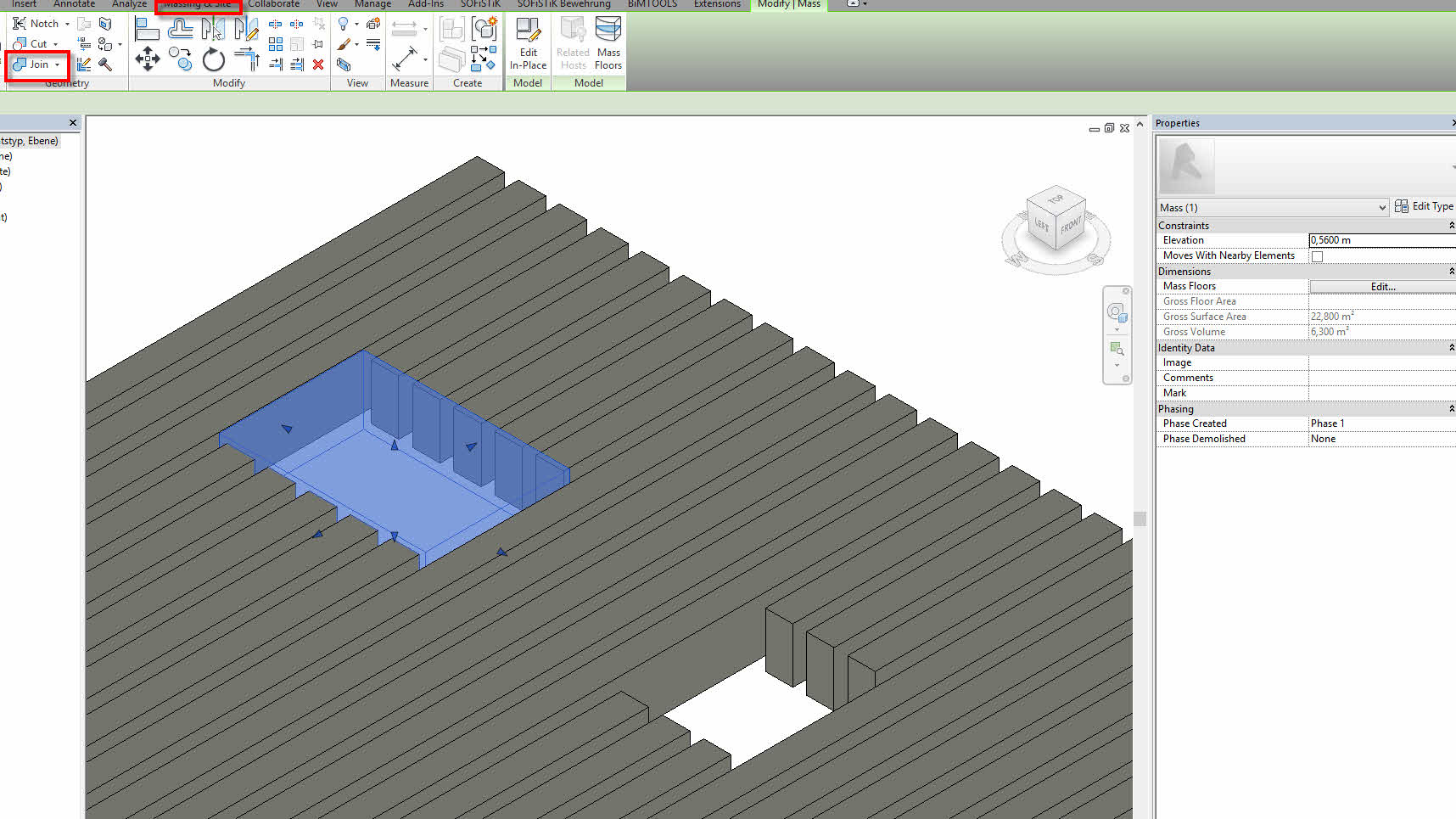Select the Mirror - Pick Axis tool
Viewport: 1456px width, 819px height.
point(213,30)
